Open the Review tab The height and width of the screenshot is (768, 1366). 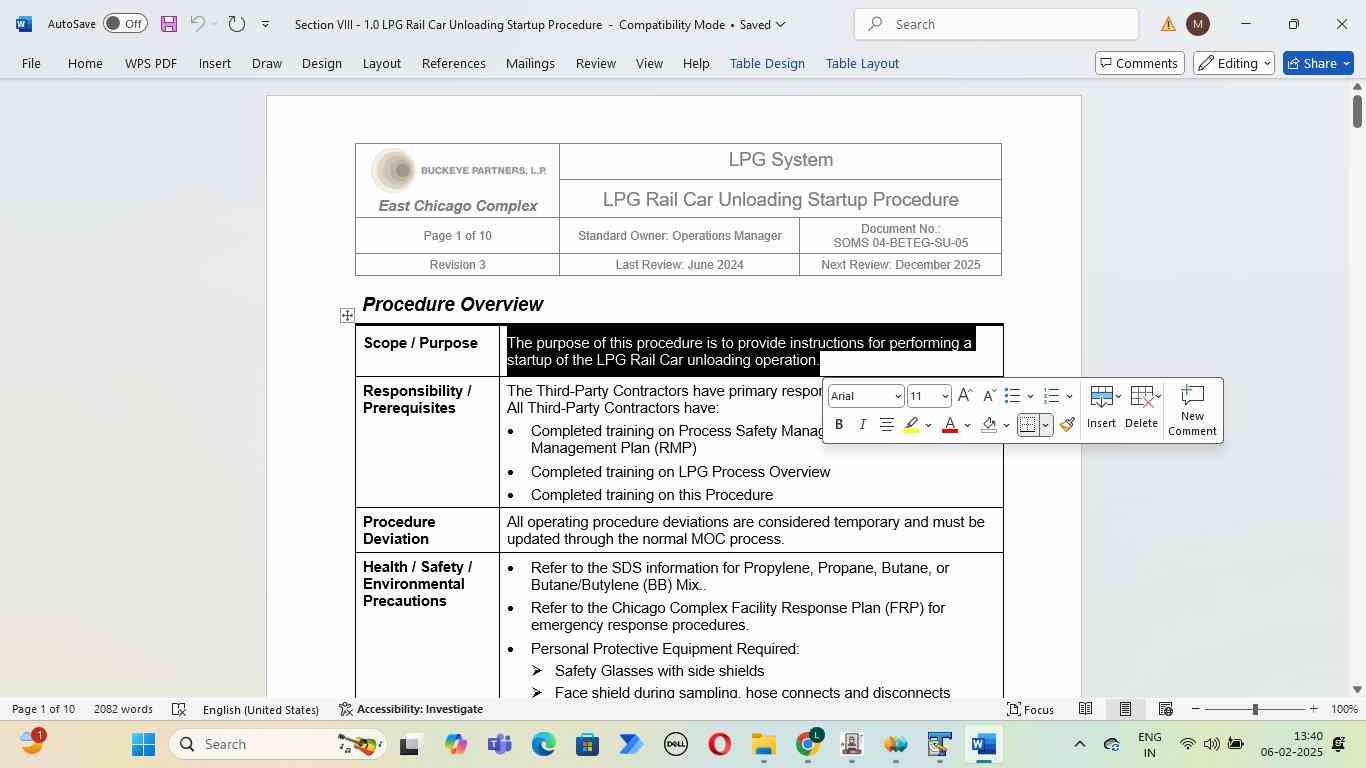596,63
